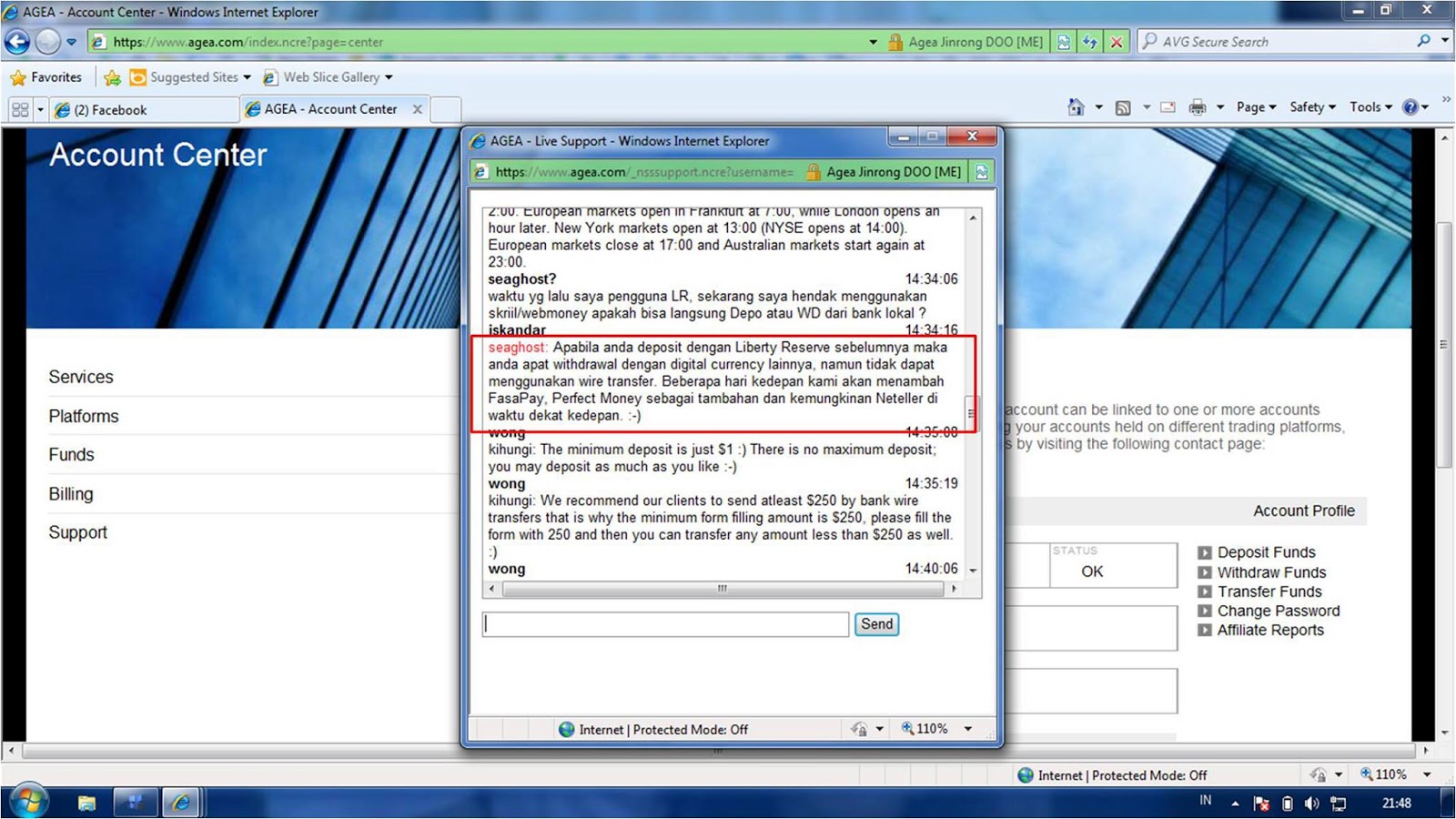Click the chat scroll down arrow
Viewport: 1456px width, 819px height.
[x=973, y=571]
